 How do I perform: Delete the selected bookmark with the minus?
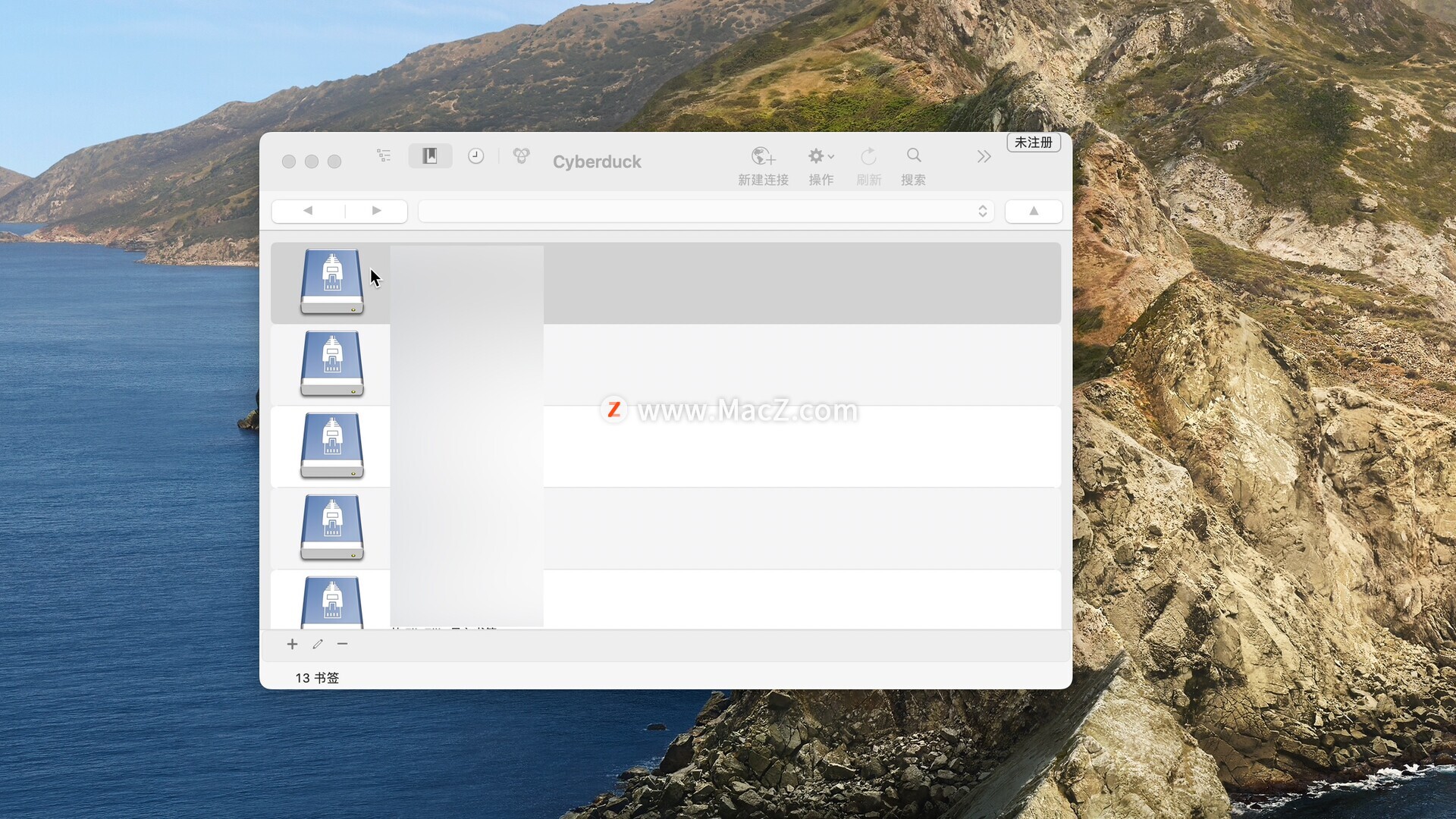pyautogui.click(x=343, y=644)
